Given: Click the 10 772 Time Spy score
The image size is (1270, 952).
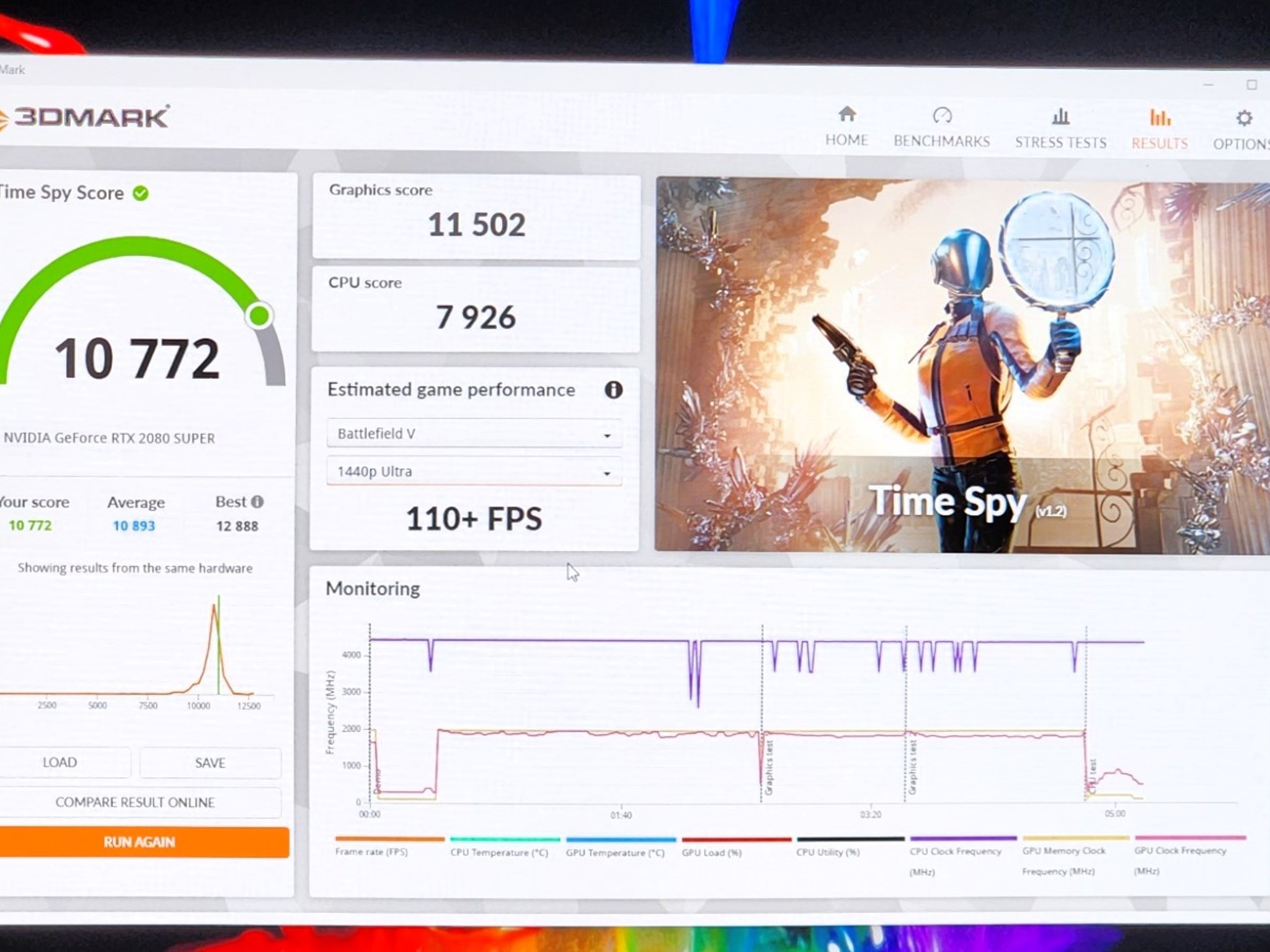Looking at the screenshot, I should click(x=137, y=358).
